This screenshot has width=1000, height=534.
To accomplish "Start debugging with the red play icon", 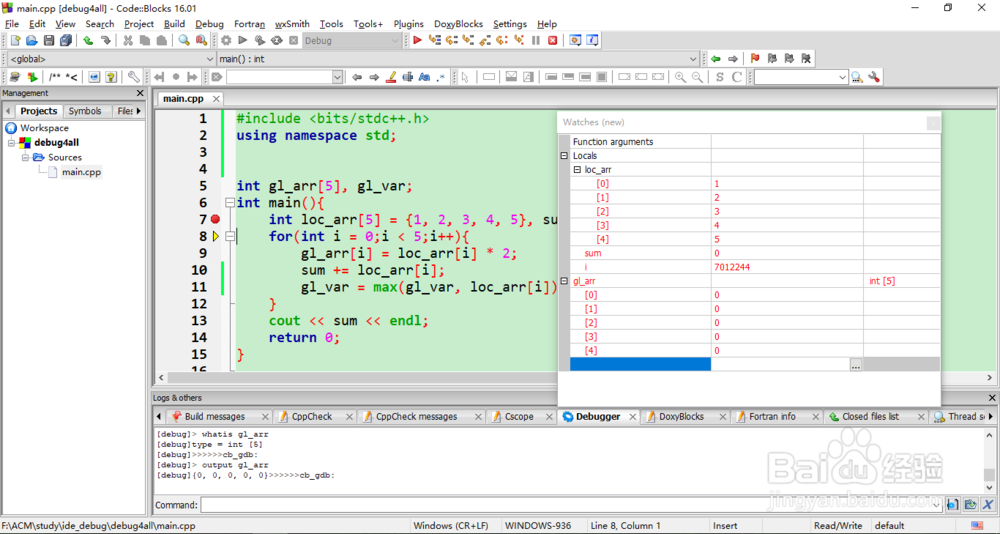I will coord(418,40).
